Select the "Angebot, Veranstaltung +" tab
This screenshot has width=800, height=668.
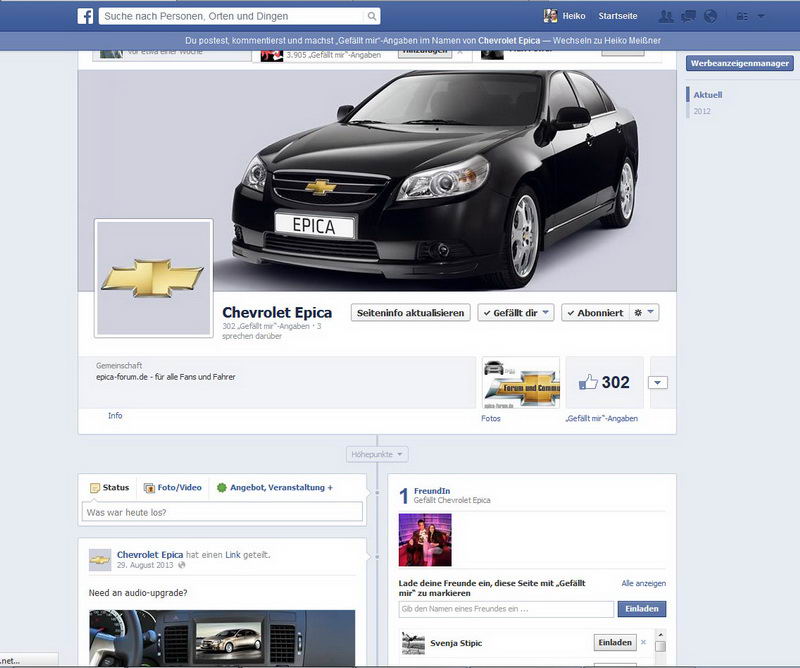coord(274,487)
